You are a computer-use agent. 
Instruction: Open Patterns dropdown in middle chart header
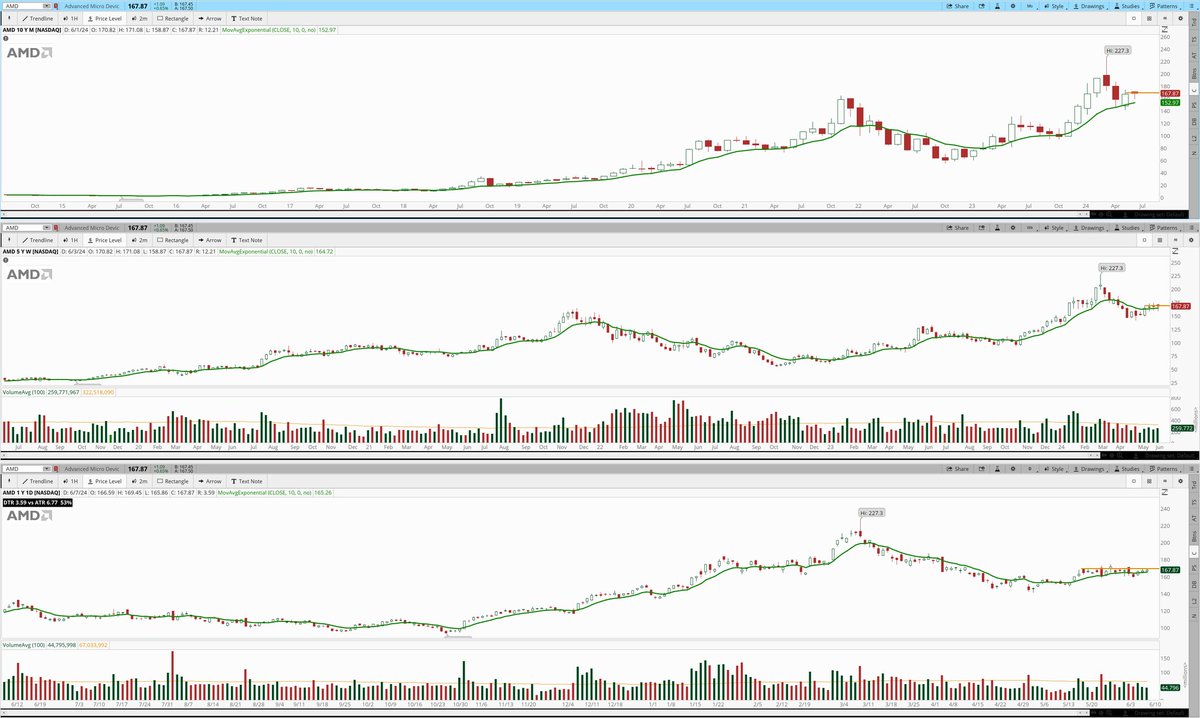(x=1166, y=227)
